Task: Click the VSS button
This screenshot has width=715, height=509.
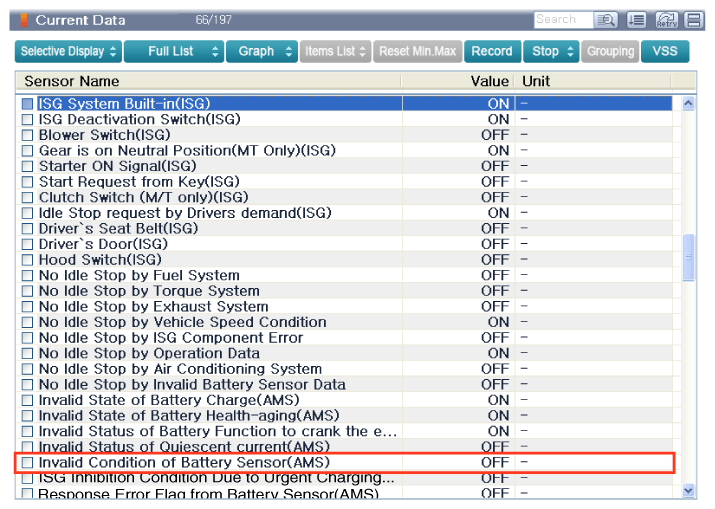Action: [664, 51]
